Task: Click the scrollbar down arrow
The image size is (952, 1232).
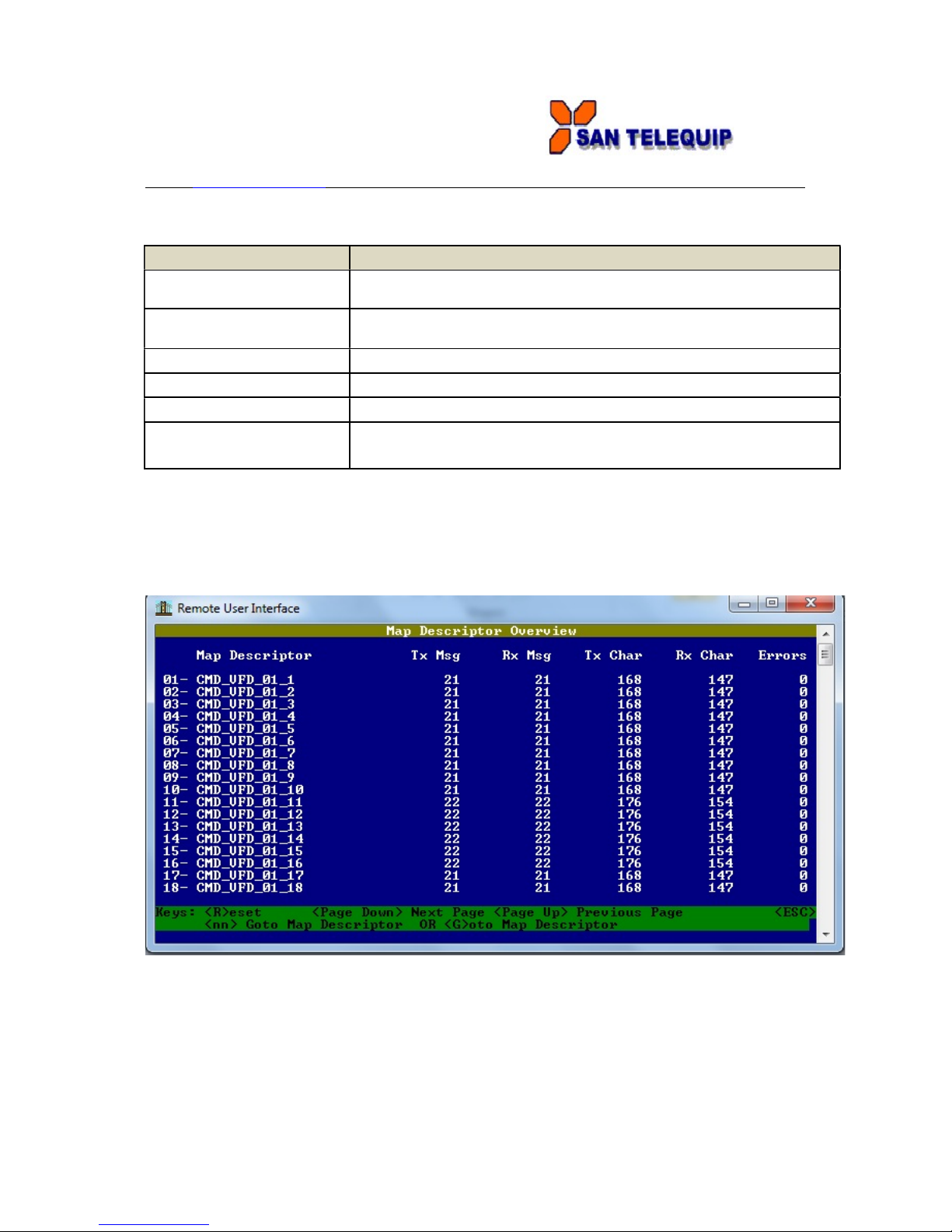Action: click(x=825, y=934)
